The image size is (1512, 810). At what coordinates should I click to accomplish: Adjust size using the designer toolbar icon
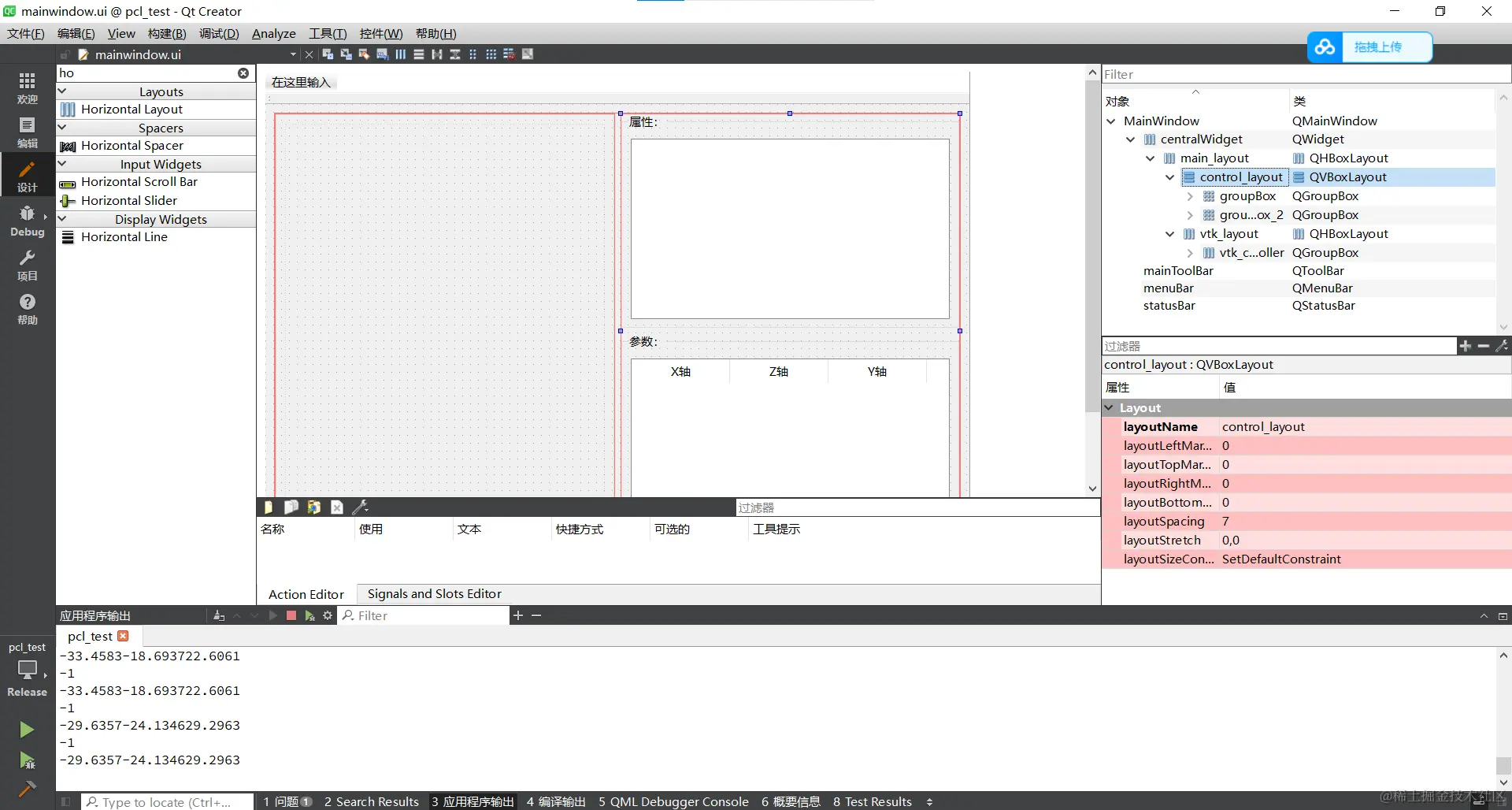528,54
